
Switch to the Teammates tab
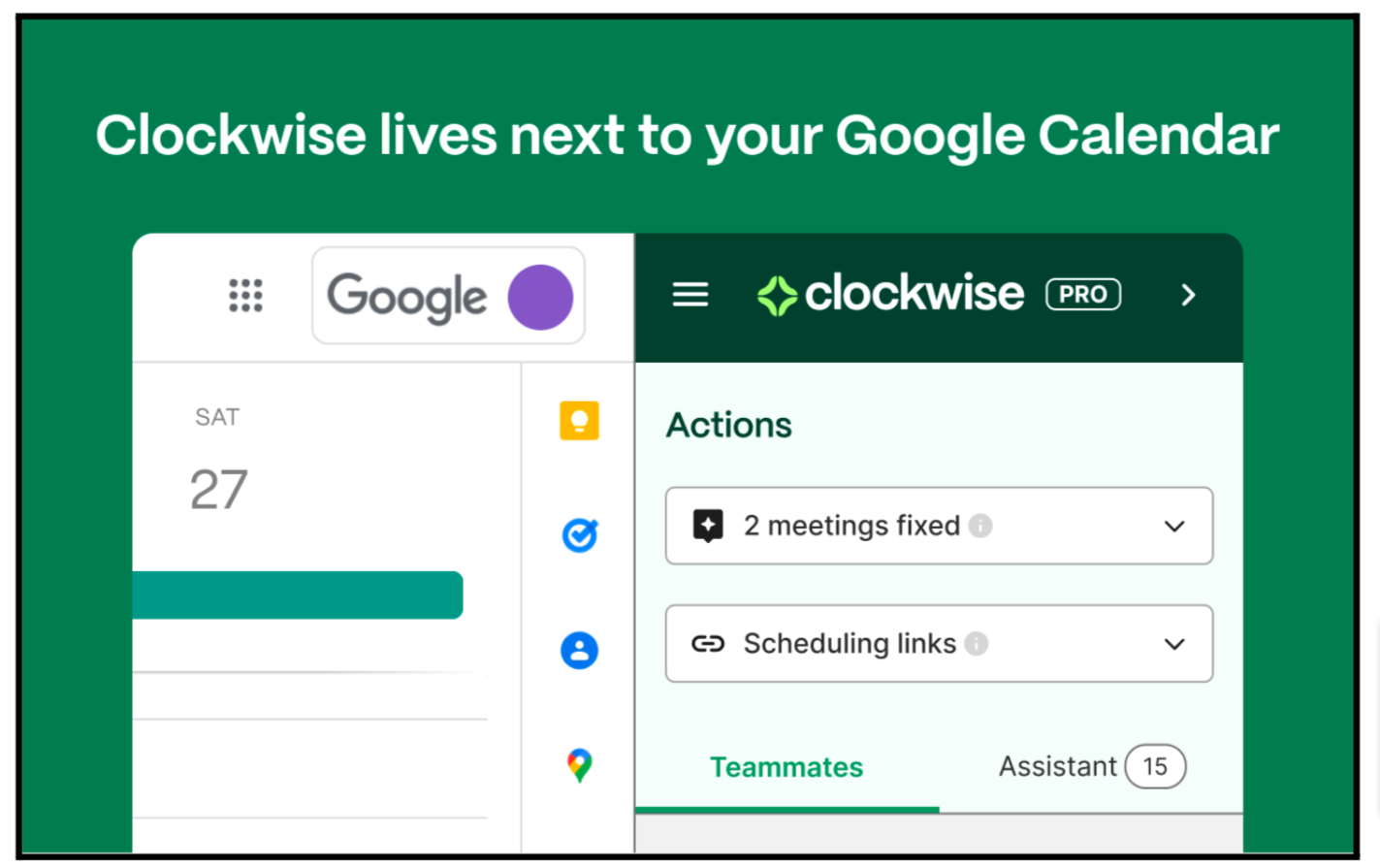786,767
